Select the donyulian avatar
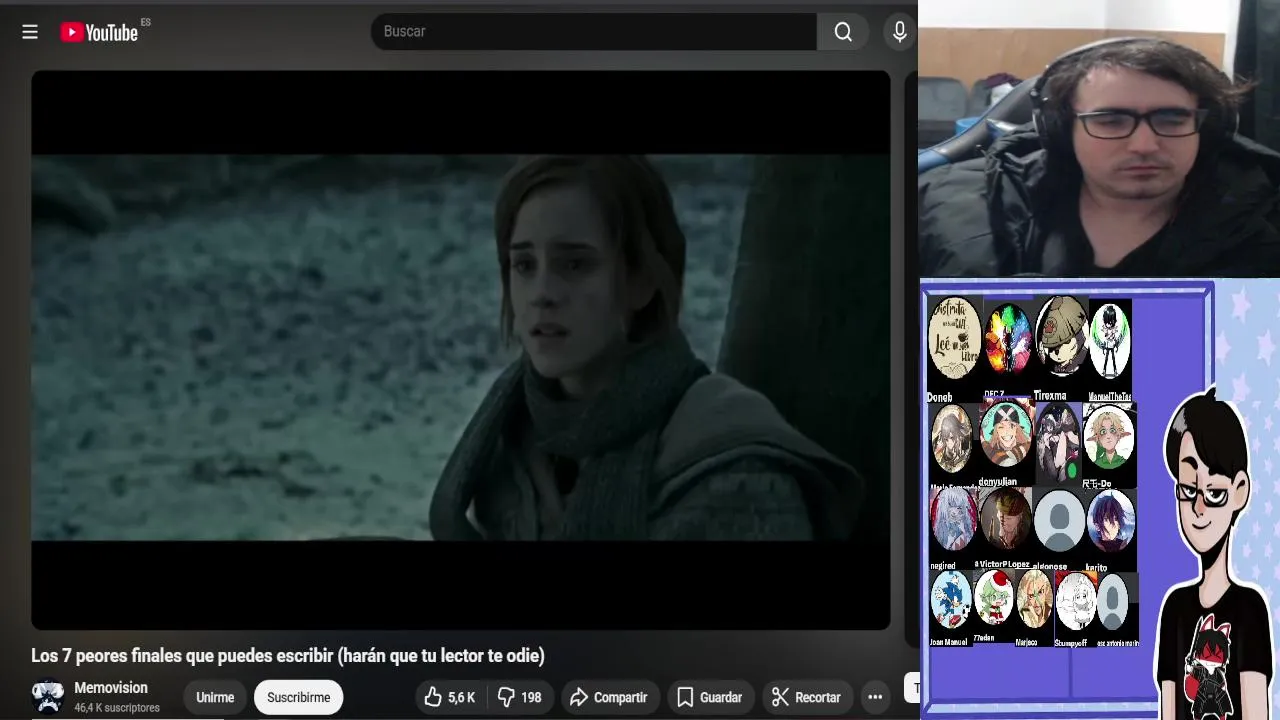1280x720 pixels. click(1006, 435)
